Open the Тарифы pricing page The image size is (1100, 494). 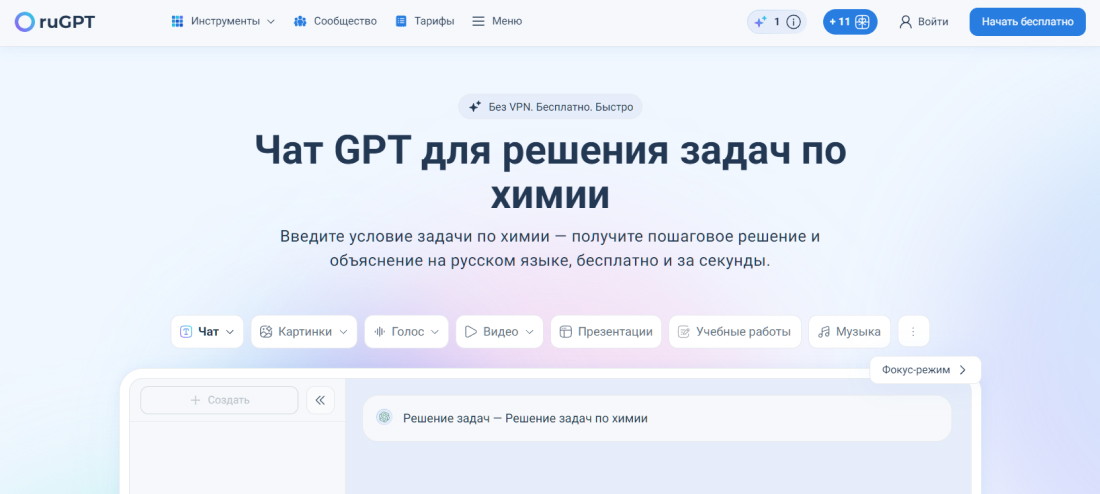pyautogui.click(x=424, y=21)
